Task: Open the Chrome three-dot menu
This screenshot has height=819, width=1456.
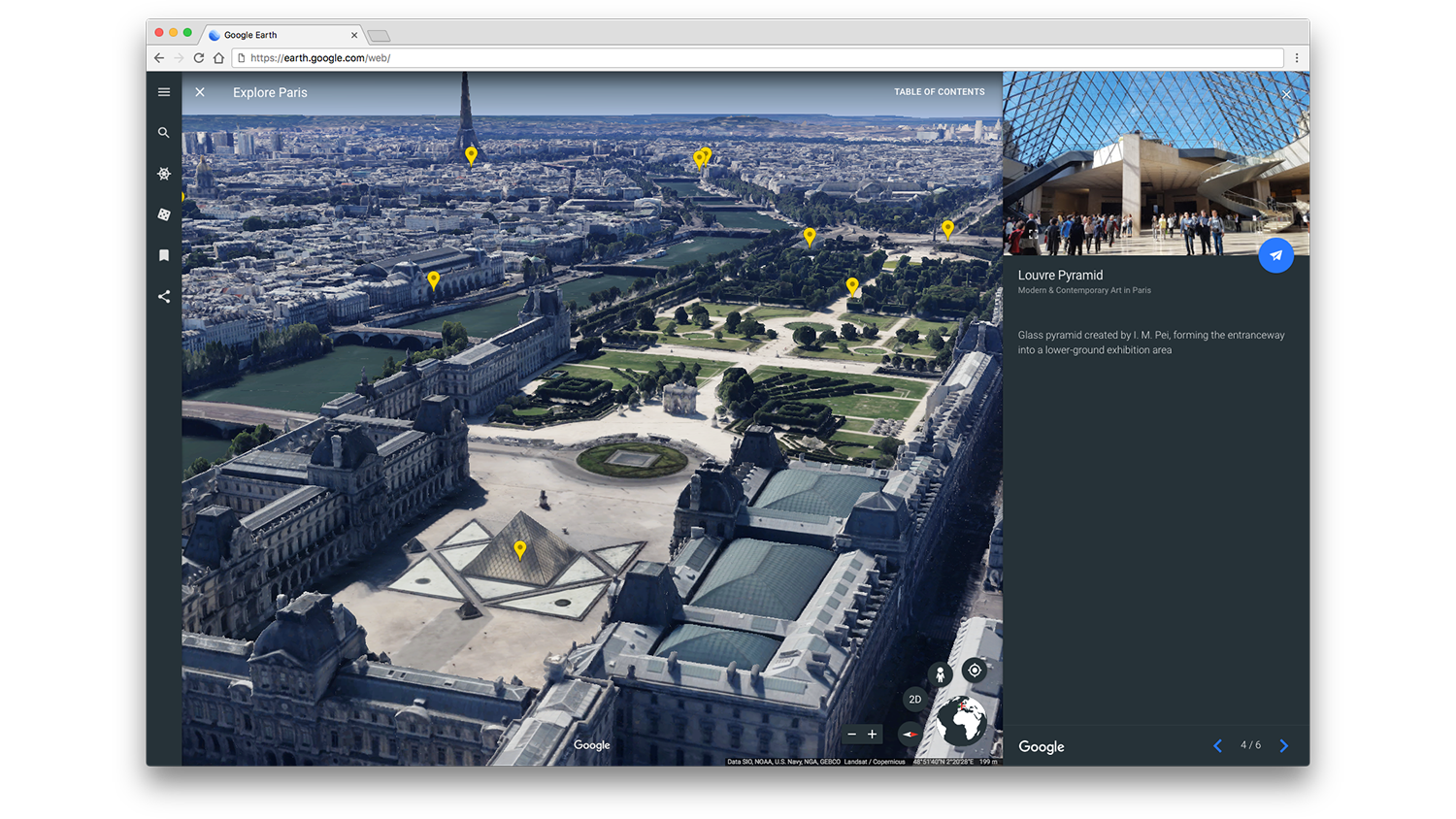Action: [1297, 58]
